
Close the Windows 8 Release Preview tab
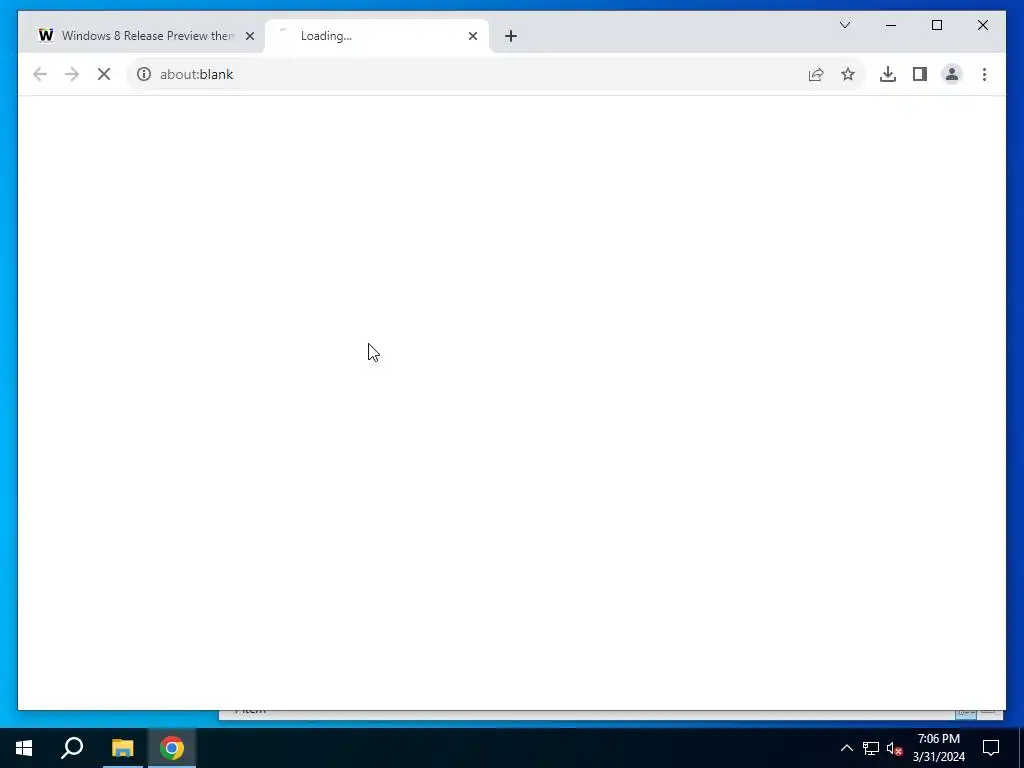[x=249, y=36]
